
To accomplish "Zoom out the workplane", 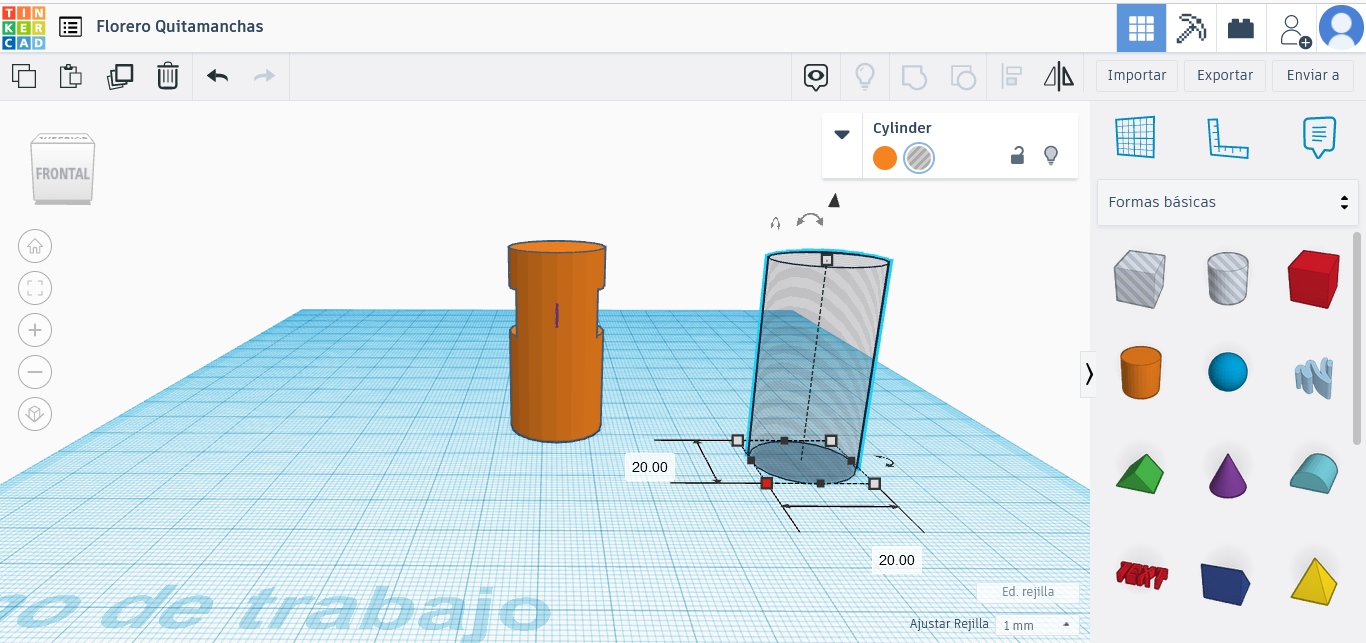I will tap(35, 372).
